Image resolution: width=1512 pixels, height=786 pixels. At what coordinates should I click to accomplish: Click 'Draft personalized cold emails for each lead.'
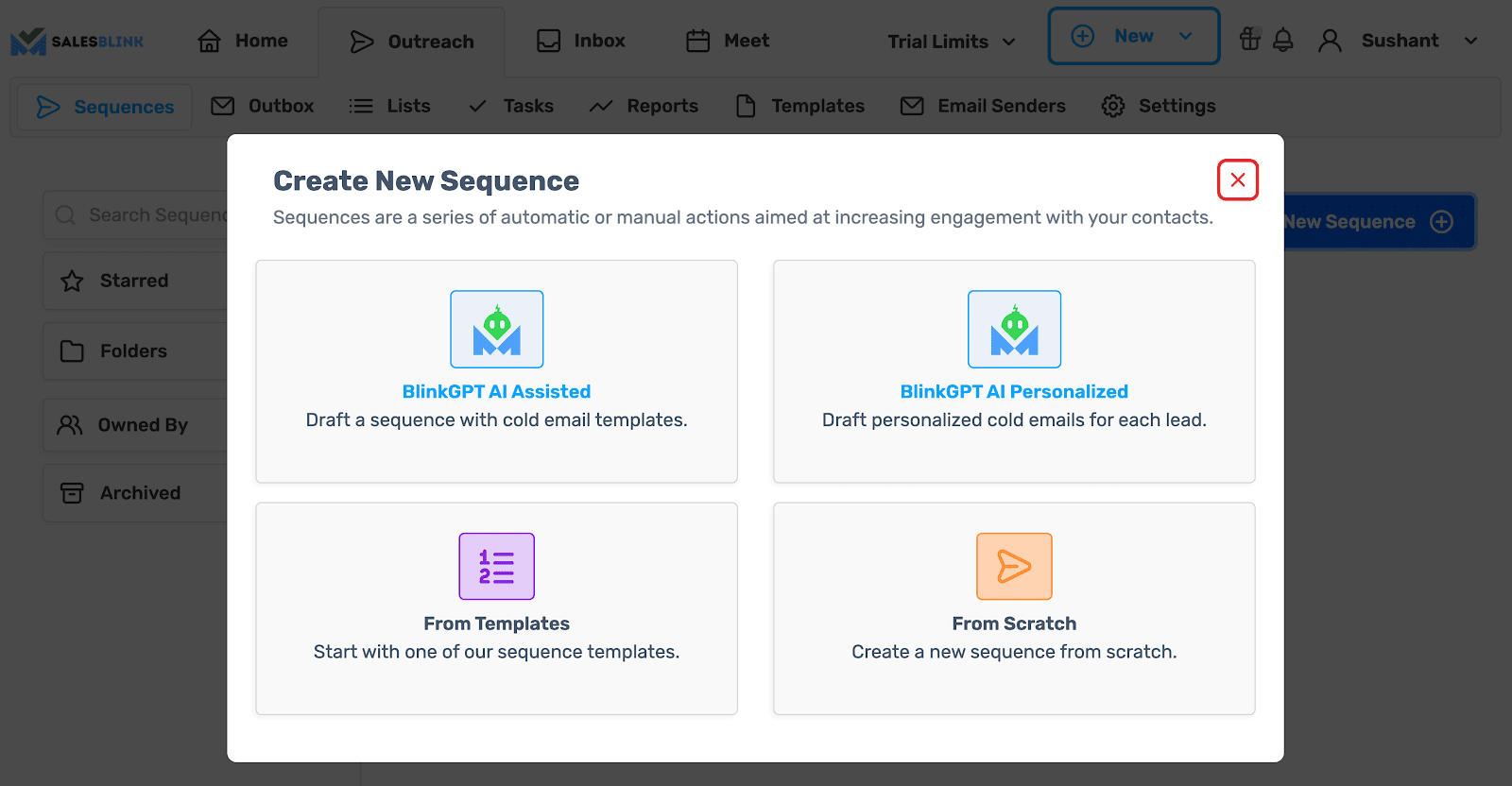(x=1014, y=419)
